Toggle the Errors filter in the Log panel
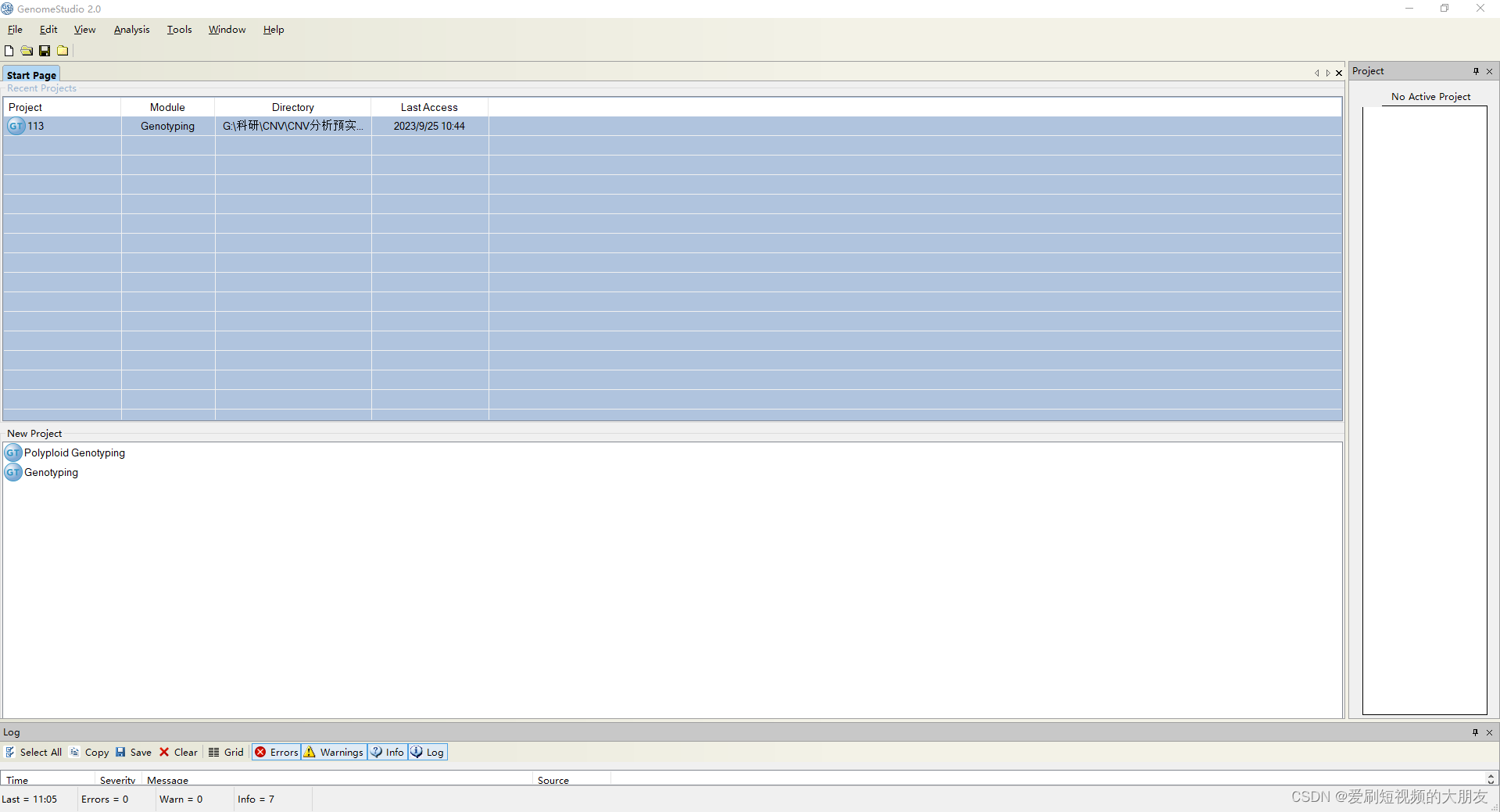The image size is (1500, 812). pyautogui.click(x=275, y=752)
